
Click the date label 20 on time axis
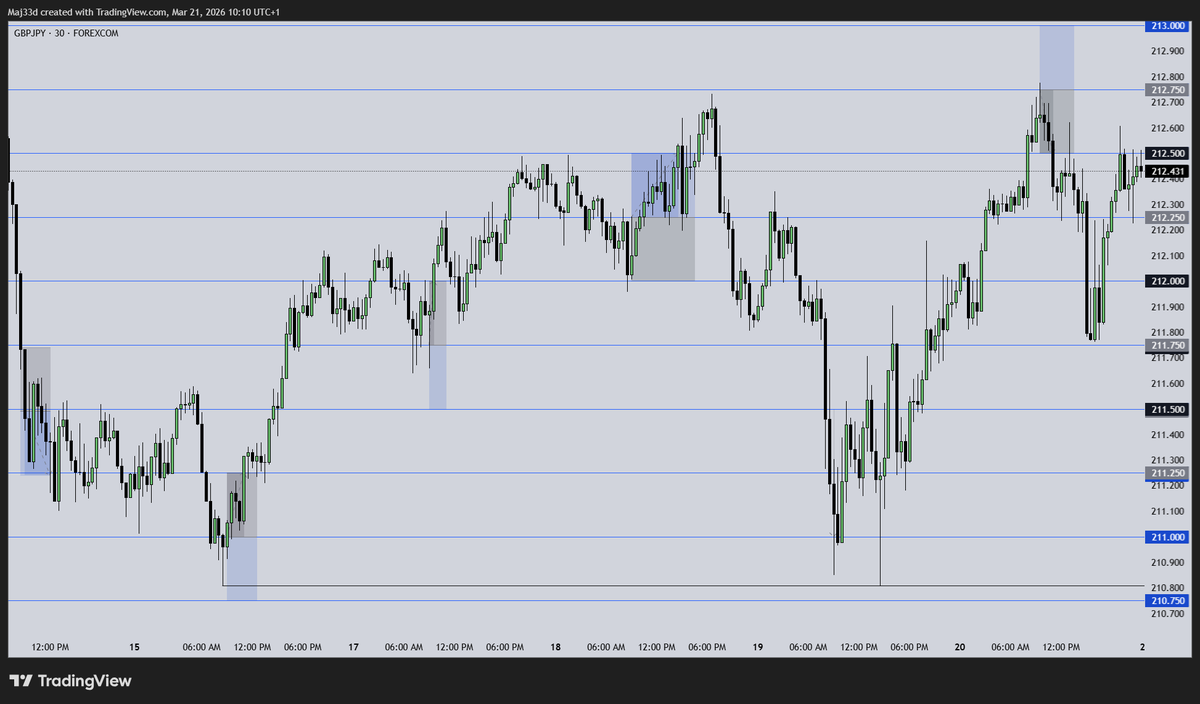[x=960, y=647]
